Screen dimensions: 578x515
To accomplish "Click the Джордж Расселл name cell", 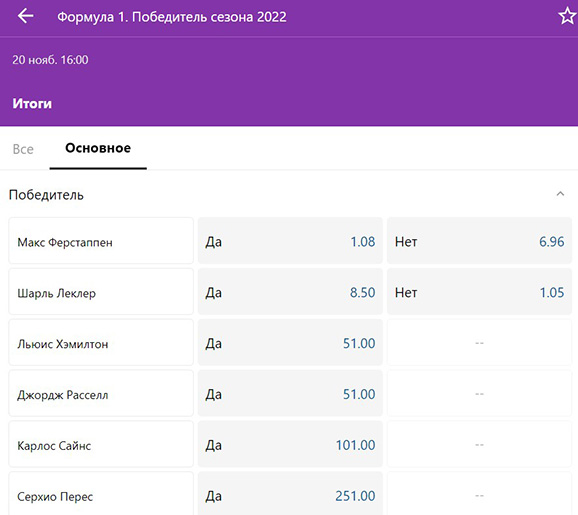I will click(x=101, y=393).
